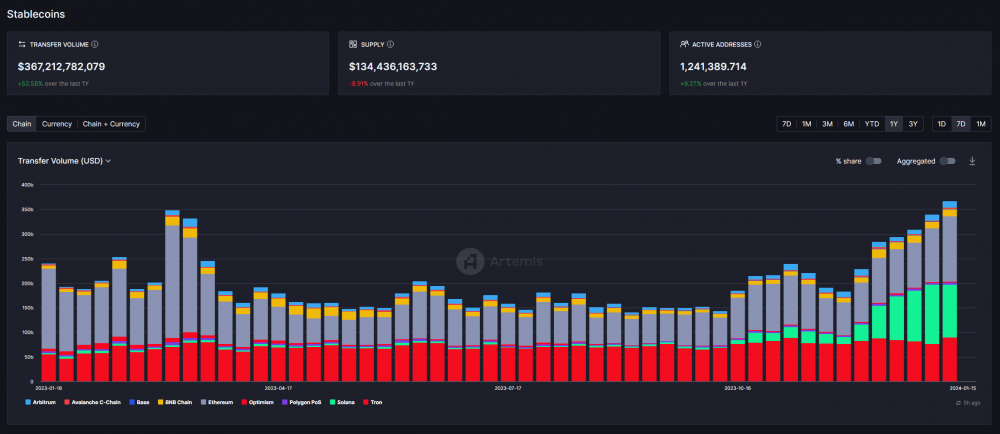Download the chart data

coord(972,160)
